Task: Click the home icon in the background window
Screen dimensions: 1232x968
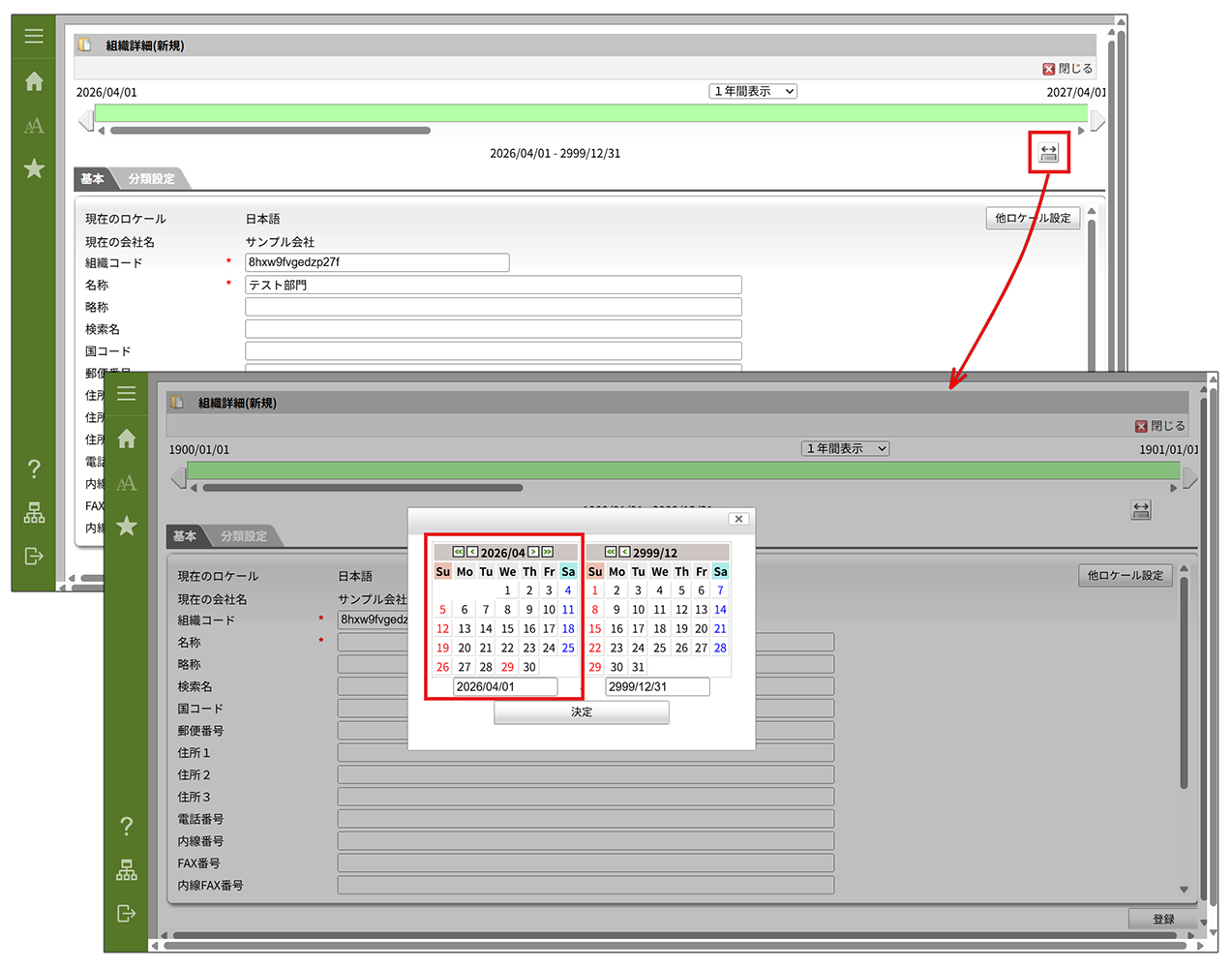Action: click(x=34, y=81)
